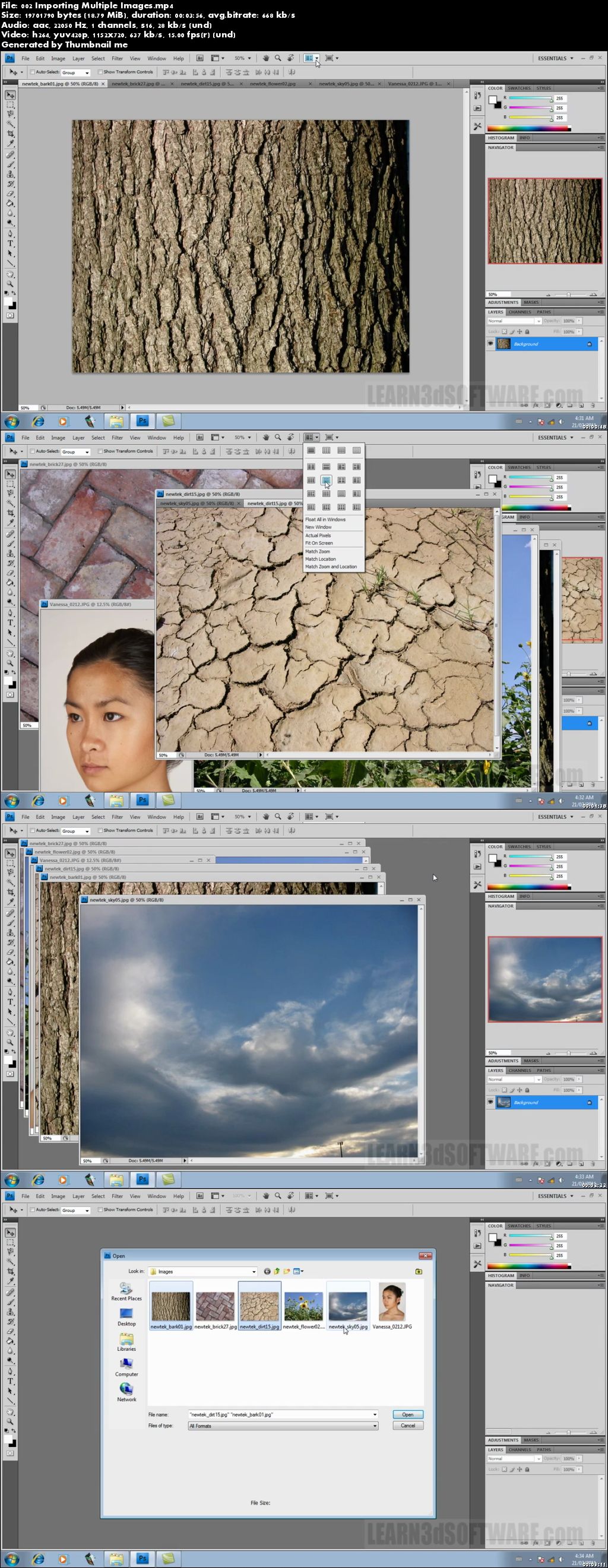Toggle Show Transform Controls in bark frame

[100, 72]
